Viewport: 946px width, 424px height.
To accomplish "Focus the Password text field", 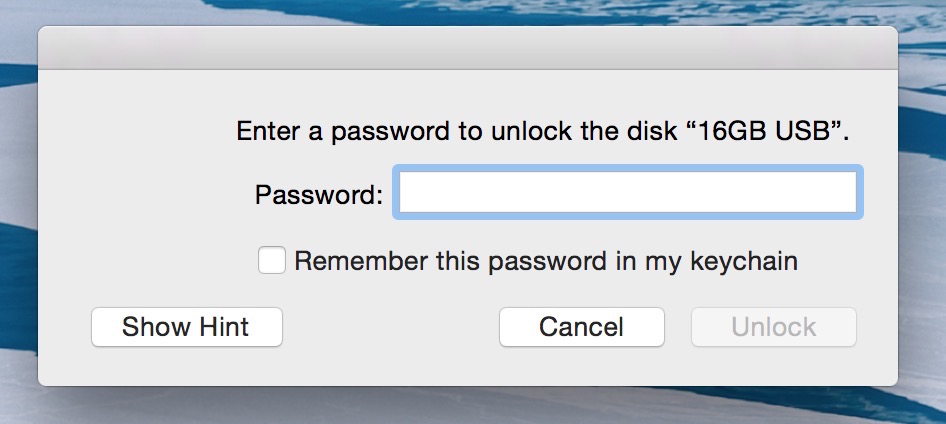I will click(627, 192).
